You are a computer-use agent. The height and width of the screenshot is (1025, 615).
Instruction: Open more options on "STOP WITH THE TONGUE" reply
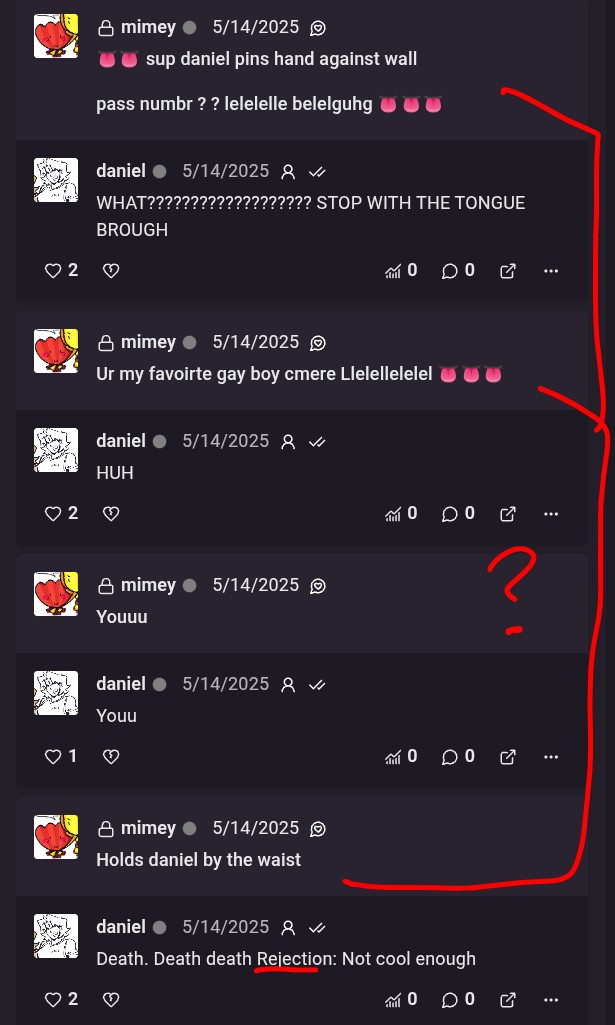[551, 271]
